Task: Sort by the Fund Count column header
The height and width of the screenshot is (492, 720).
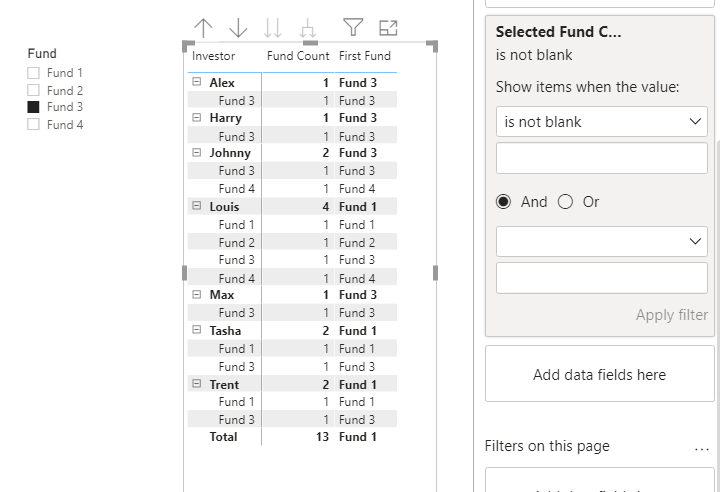Action: [x=298, y=56]
